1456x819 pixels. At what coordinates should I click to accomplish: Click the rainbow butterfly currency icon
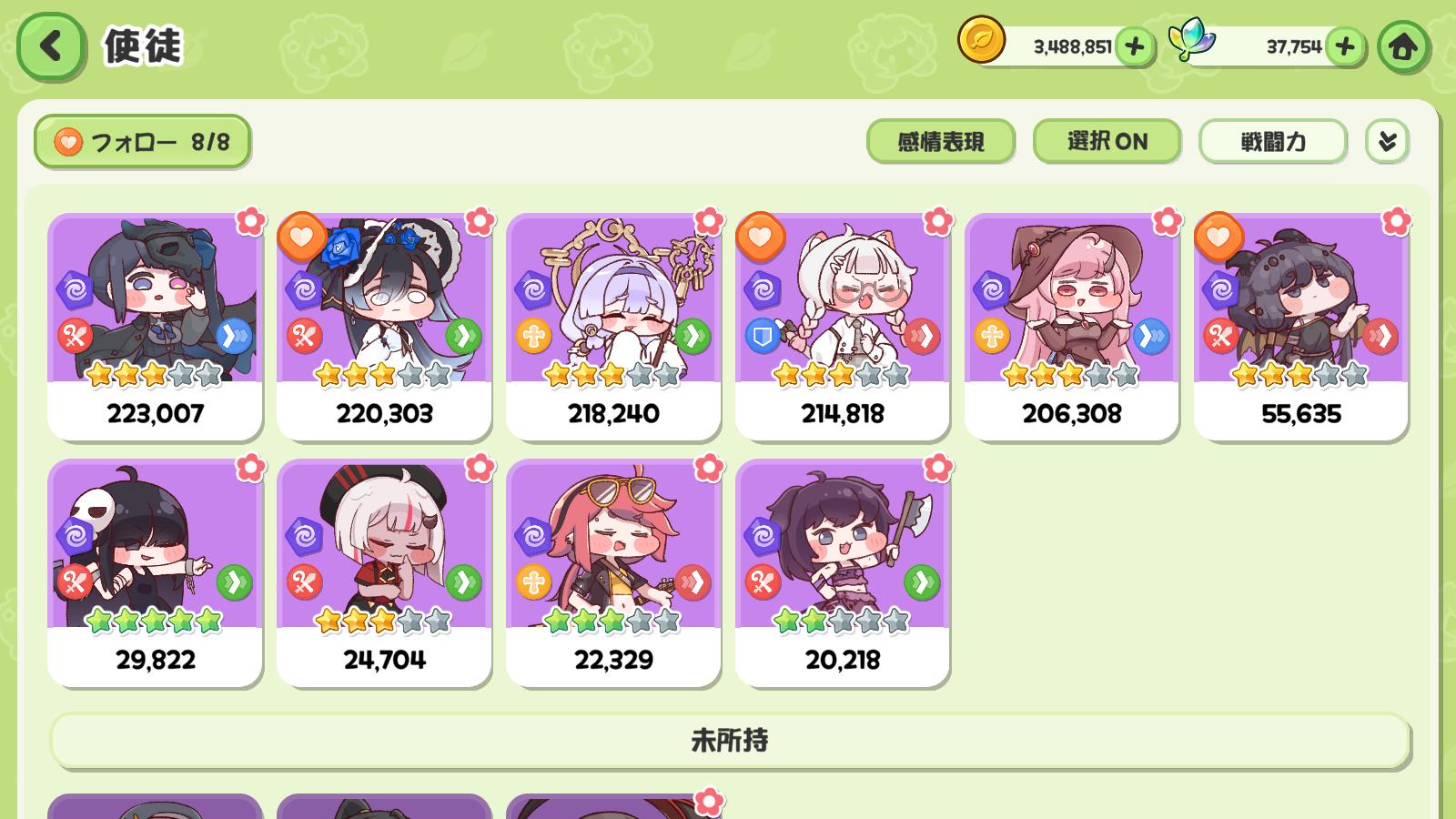(1191, 40)
